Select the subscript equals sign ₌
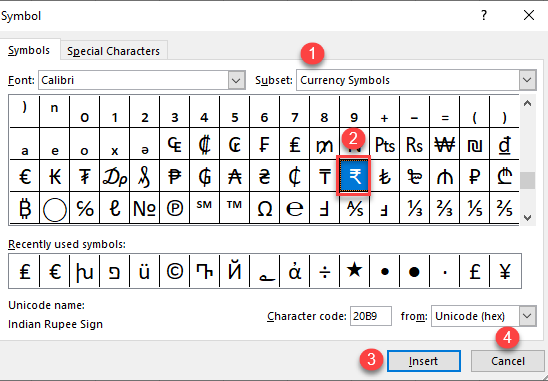 [445, 112]
